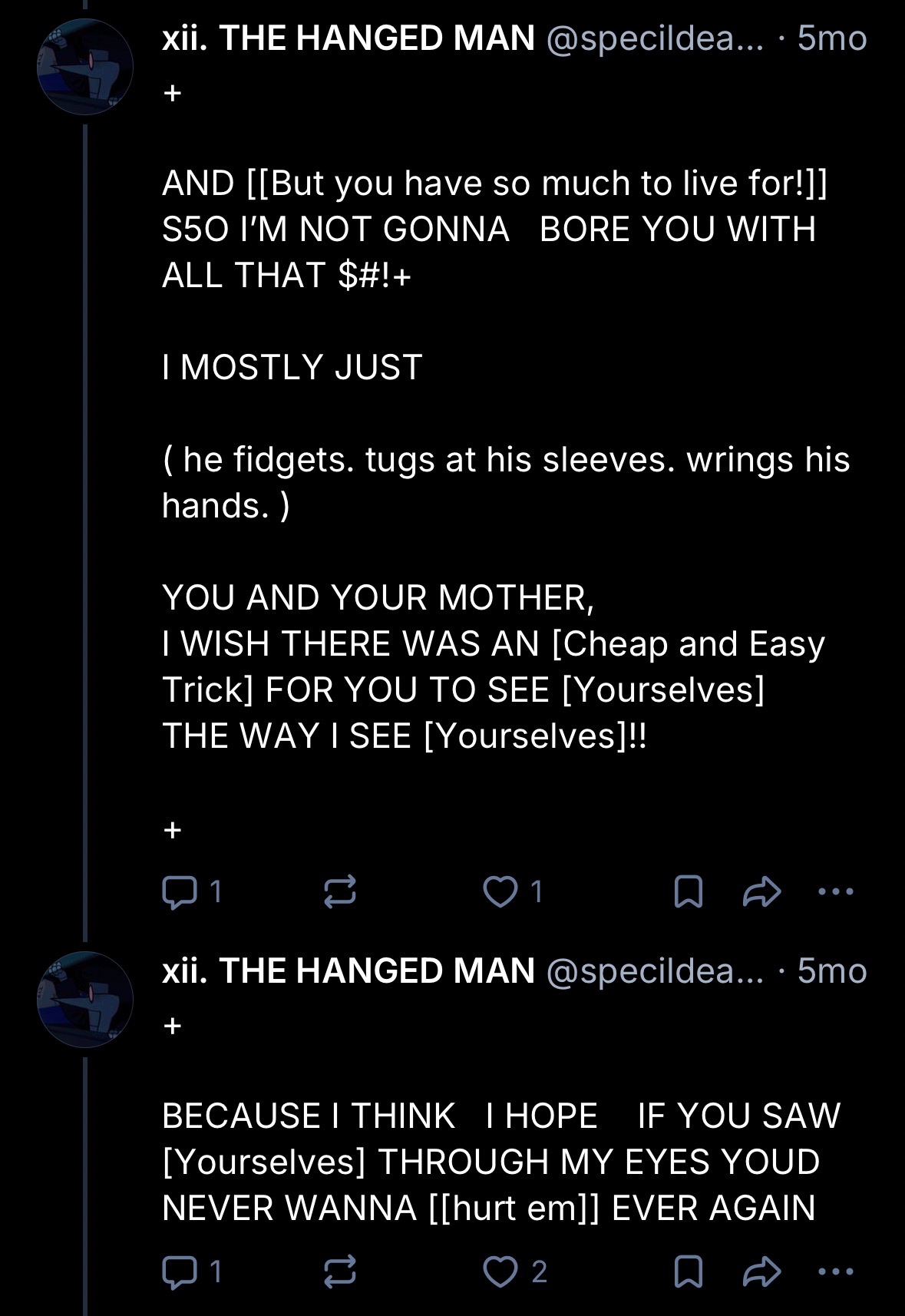Open more options on the second tweet
905x1316 pixels.
(x=836, y=1271)
